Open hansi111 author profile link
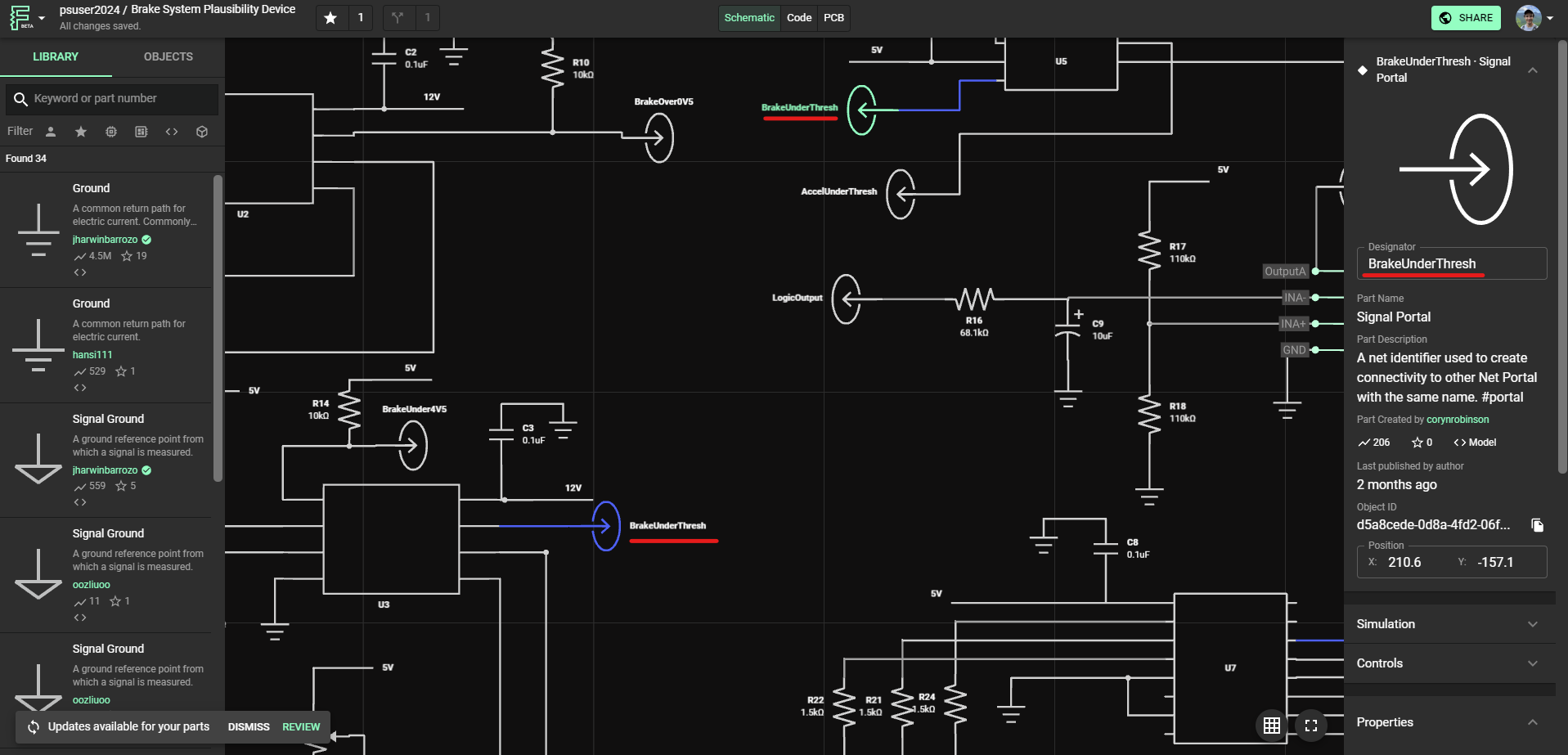The height and width of the screenshot is (755, 1568). pos(92,355)
